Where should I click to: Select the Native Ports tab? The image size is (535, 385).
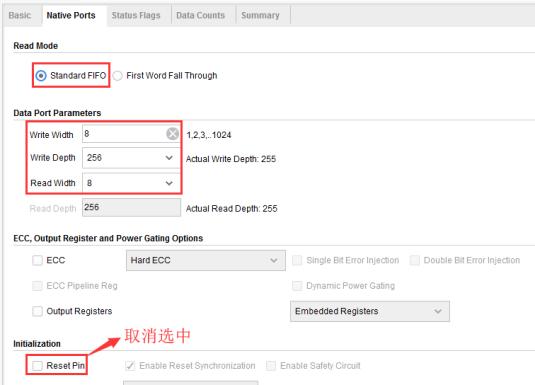click(71, 15)
